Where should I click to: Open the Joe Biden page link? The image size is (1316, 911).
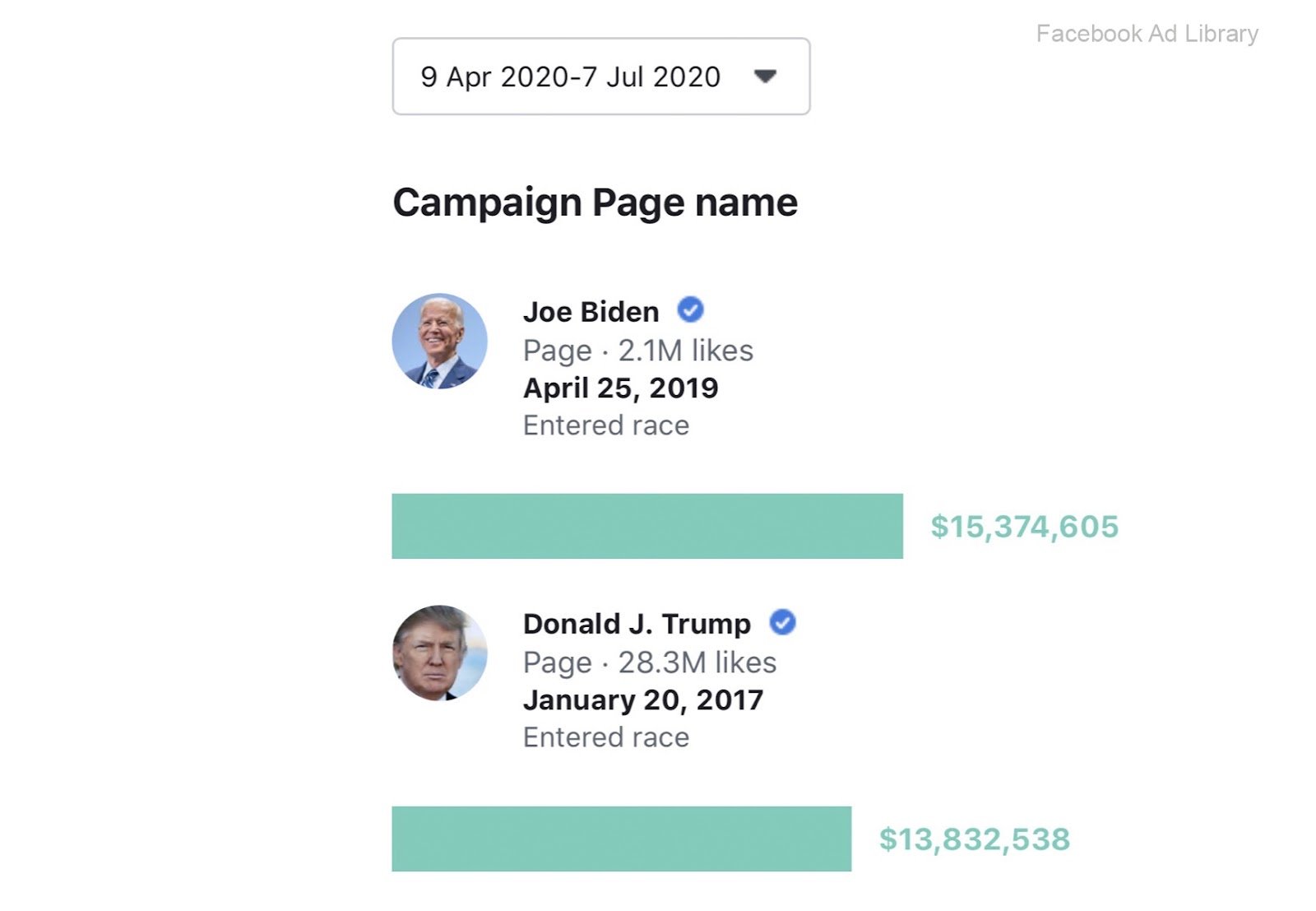click(x=591, y=312)
